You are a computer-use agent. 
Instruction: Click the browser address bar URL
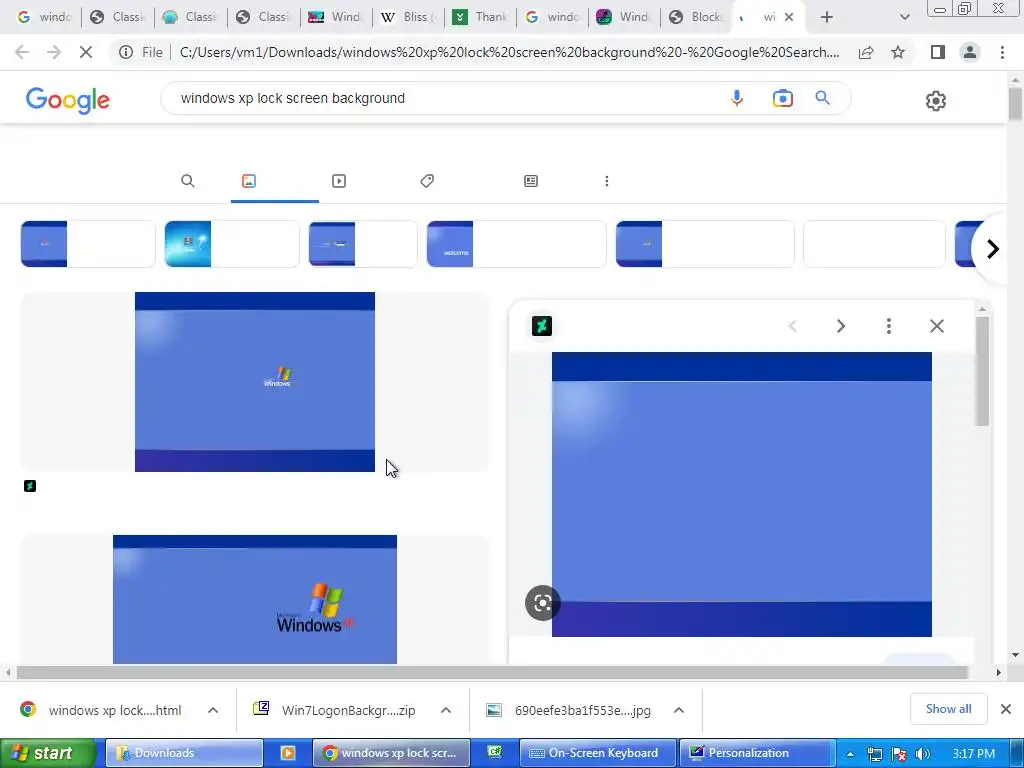[509, 52]
